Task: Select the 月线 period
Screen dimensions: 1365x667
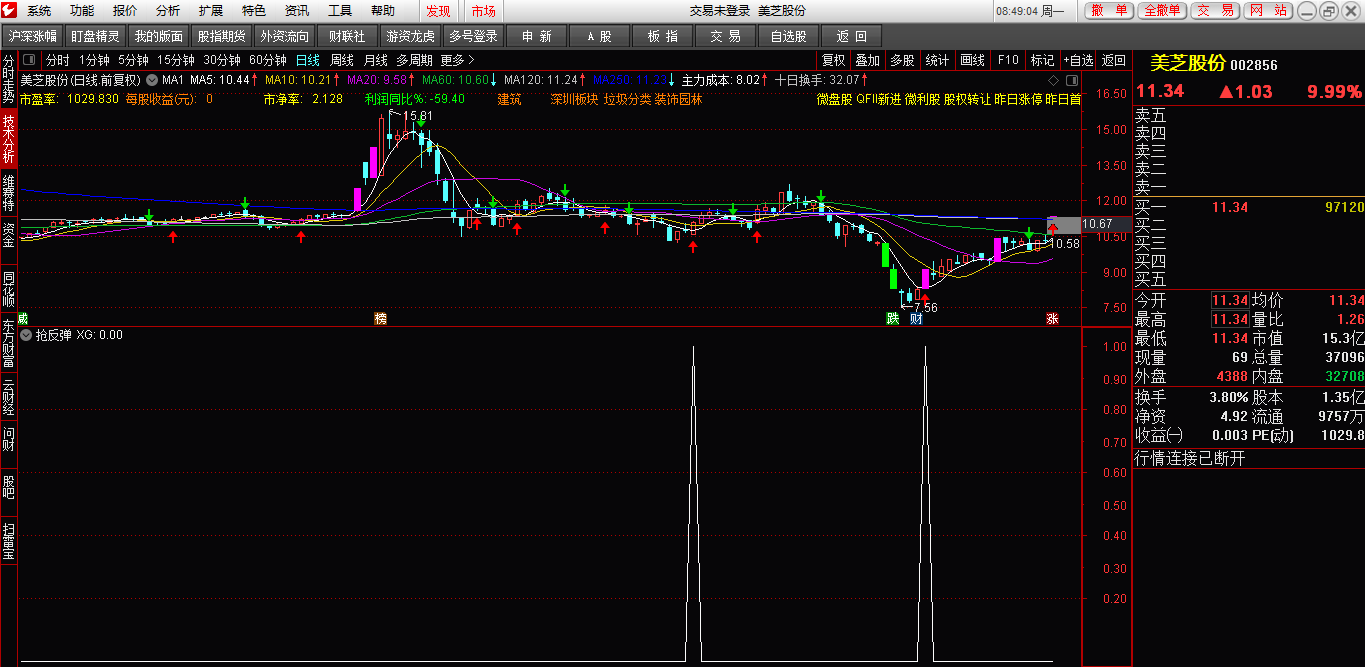Action: click(375, 60)
